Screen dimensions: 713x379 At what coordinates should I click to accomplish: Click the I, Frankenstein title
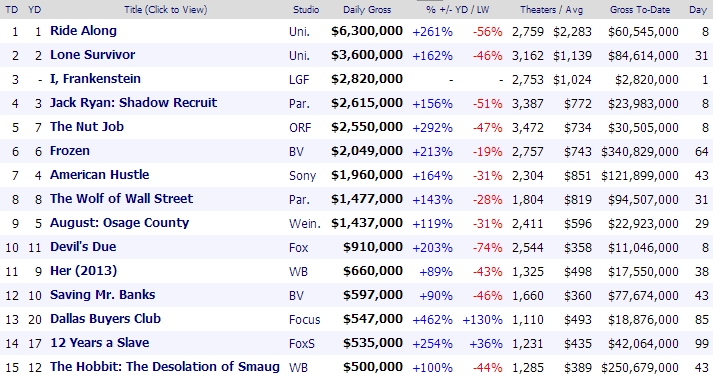click(x=95, y=79)
